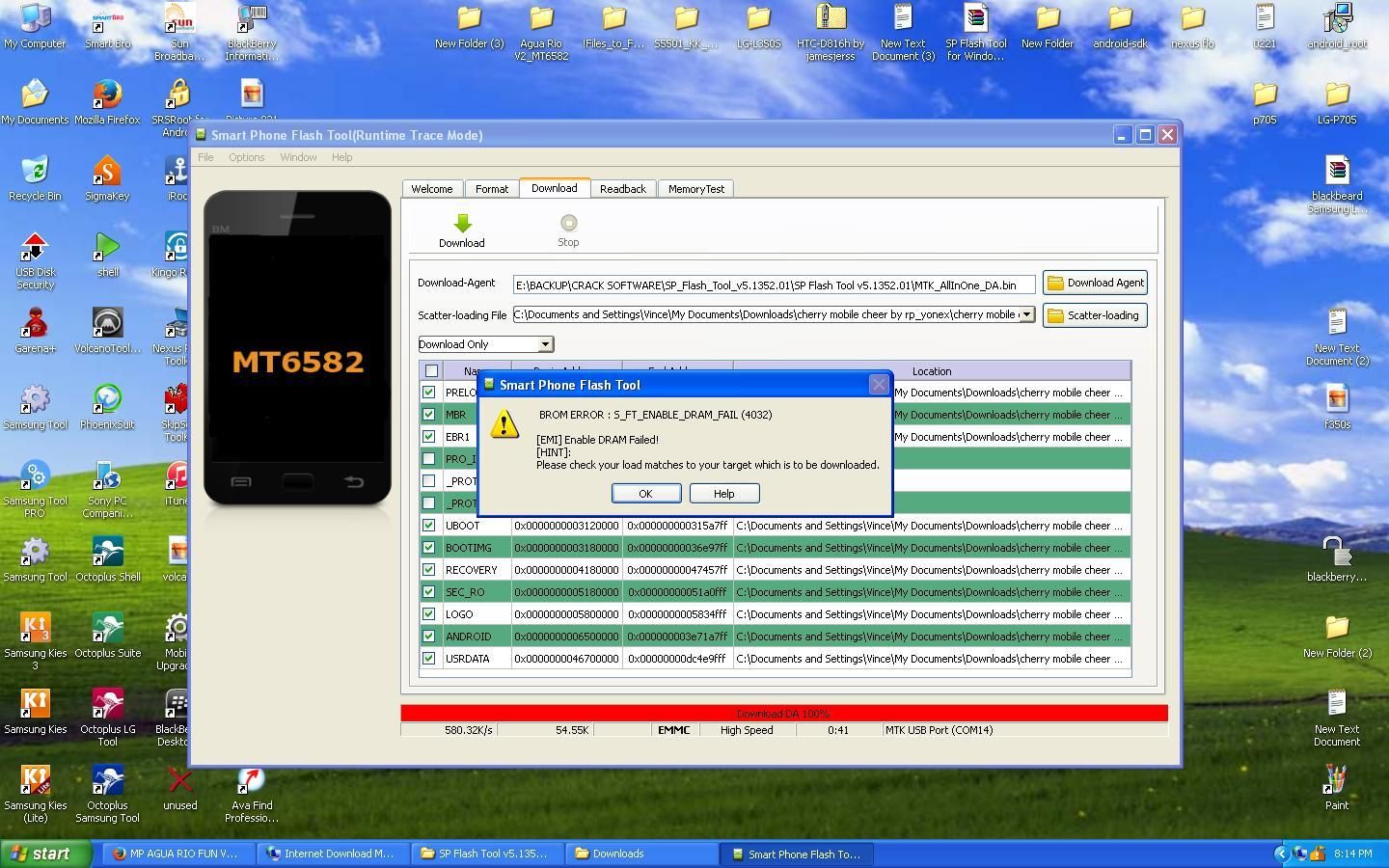Open the Download Agent folder button
The image size is (1389, 868).
click(1095, 283)
